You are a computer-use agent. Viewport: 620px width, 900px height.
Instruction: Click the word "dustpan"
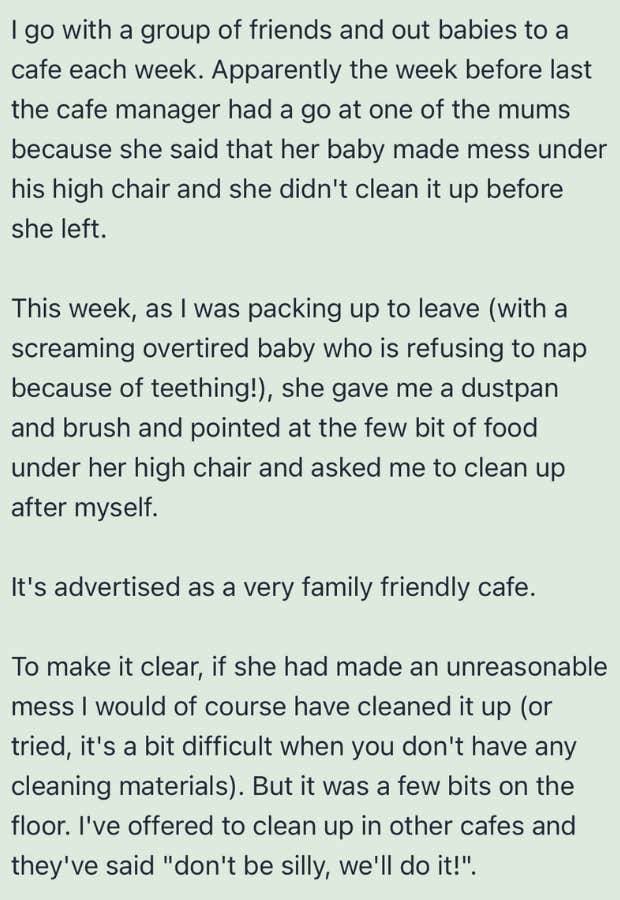pos(511,388)
